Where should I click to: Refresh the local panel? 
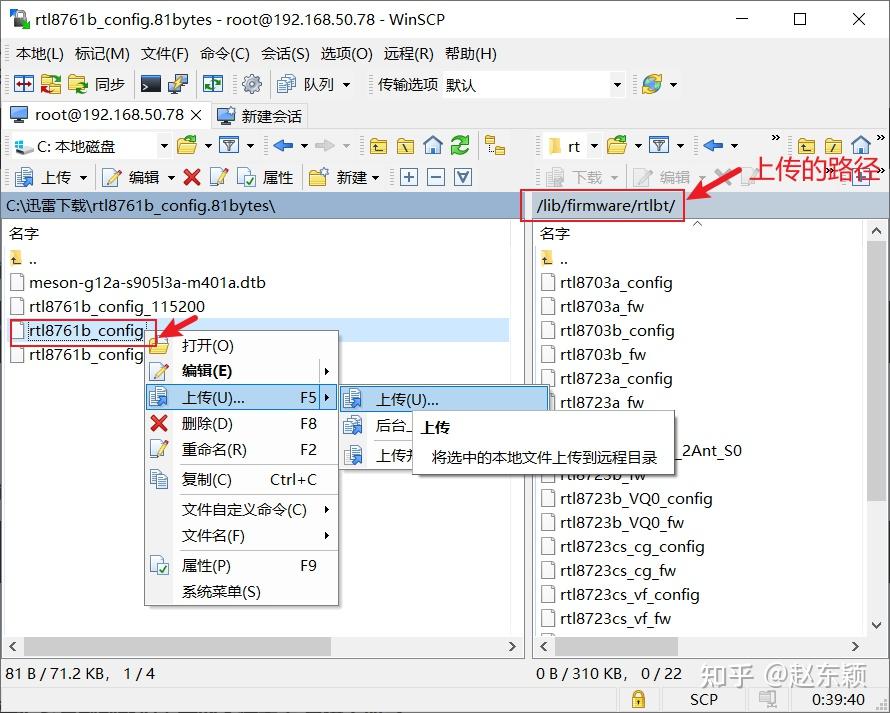(x=460, y=146)
